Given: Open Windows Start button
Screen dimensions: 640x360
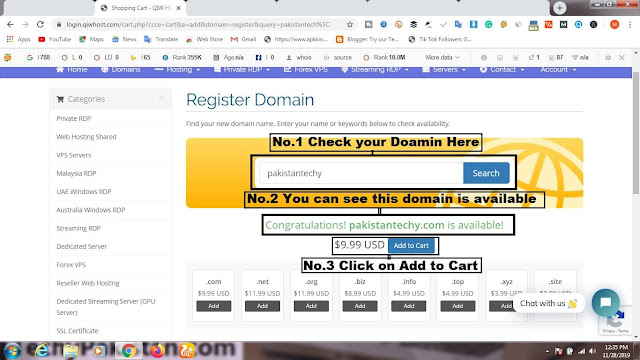Looking at the screenshot, I should (12, 351).
